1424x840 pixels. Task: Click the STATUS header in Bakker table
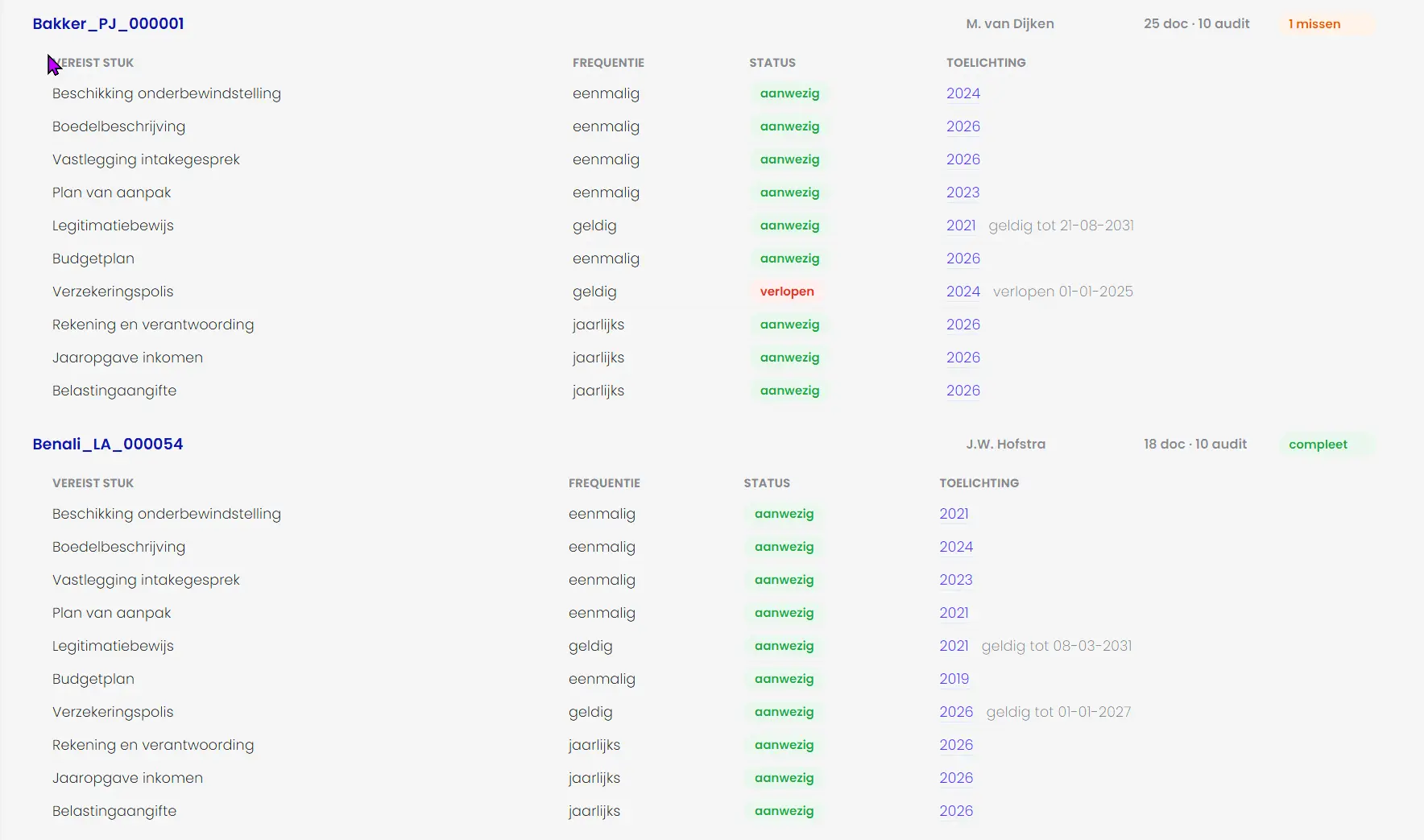click(772, 63)
